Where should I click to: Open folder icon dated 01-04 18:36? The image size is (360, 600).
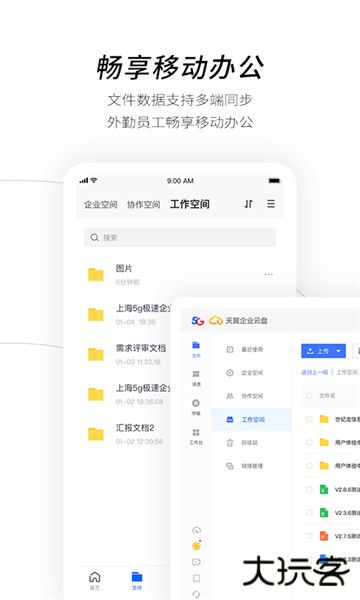tap(96, 314)
